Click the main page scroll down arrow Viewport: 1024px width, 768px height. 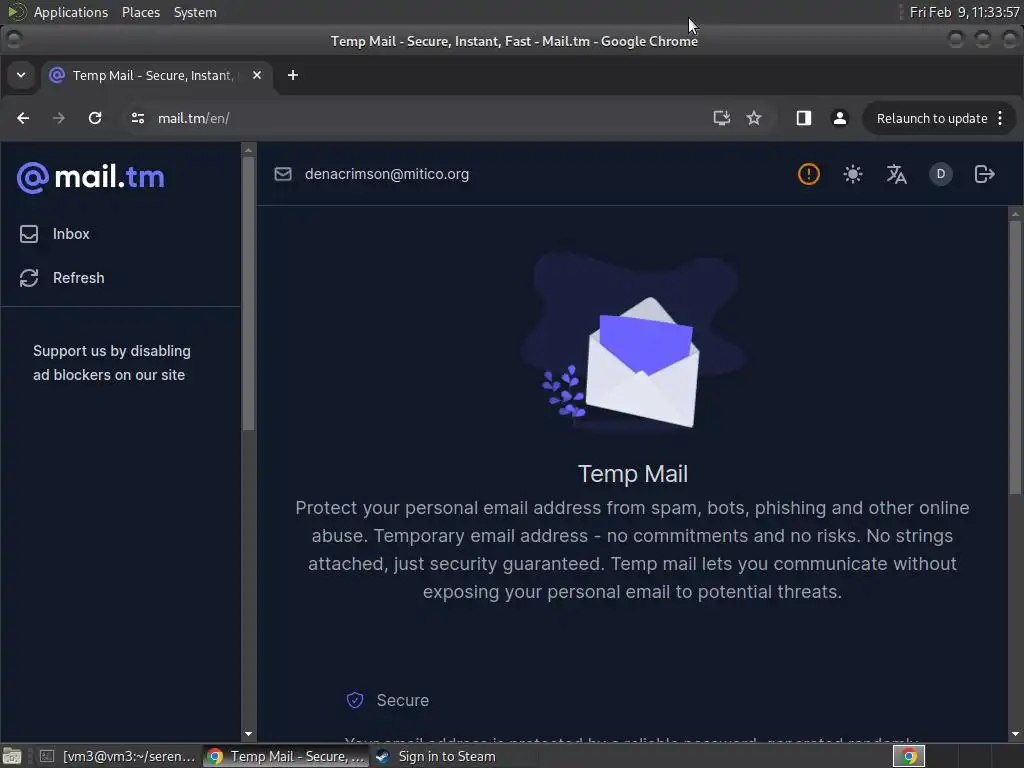[1015, 734]
